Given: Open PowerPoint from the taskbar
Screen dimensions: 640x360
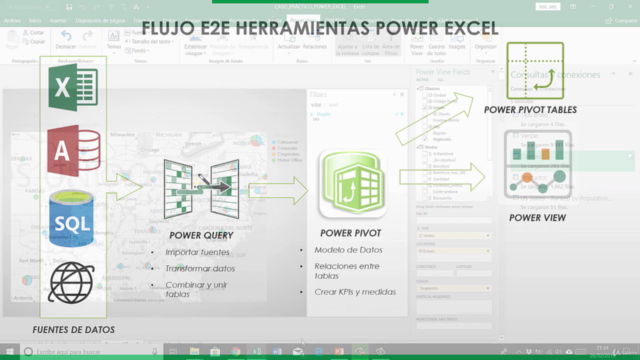Looking at the screenshot, I should [339, 351].
